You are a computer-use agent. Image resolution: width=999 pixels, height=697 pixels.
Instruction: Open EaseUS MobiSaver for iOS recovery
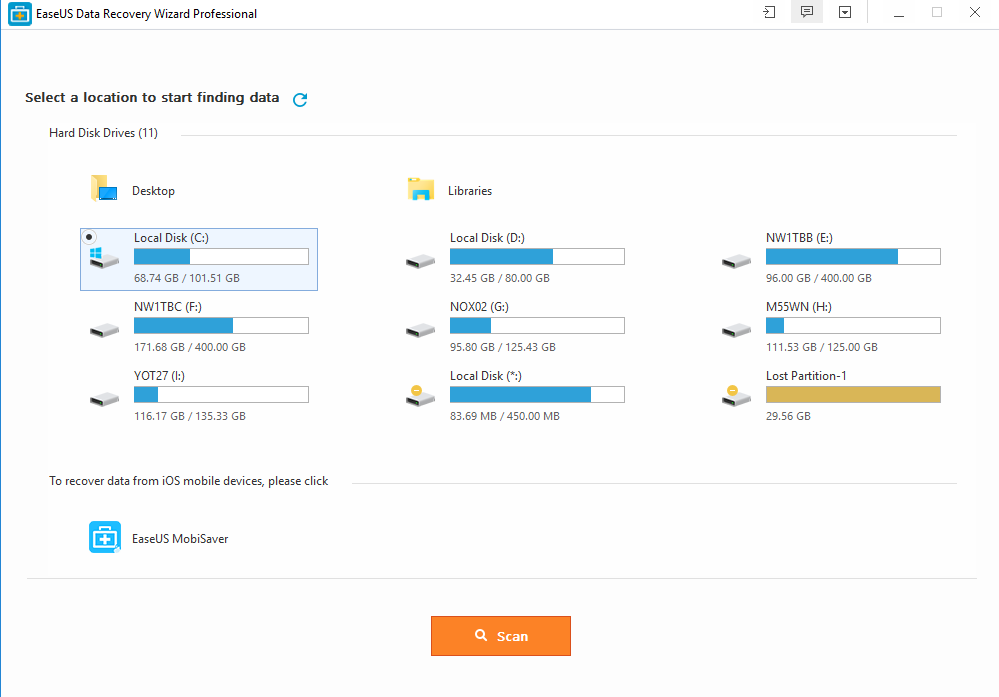pyautogui.click(x=104, y=538)
